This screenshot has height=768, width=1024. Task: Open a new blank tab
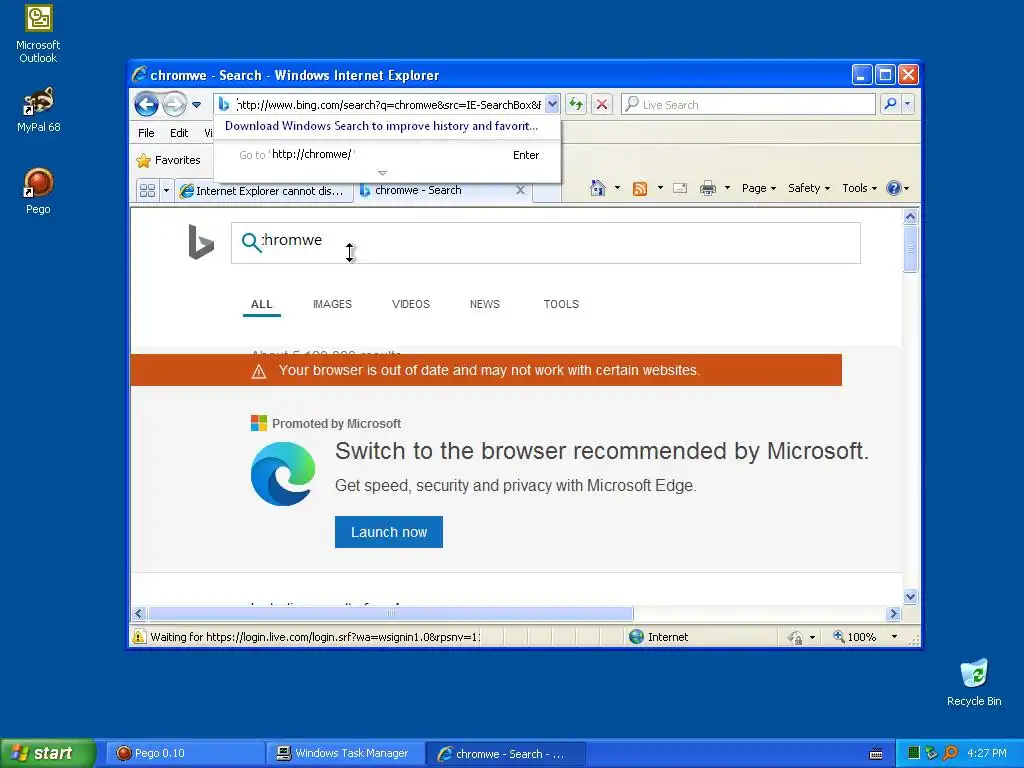point(547,192)
